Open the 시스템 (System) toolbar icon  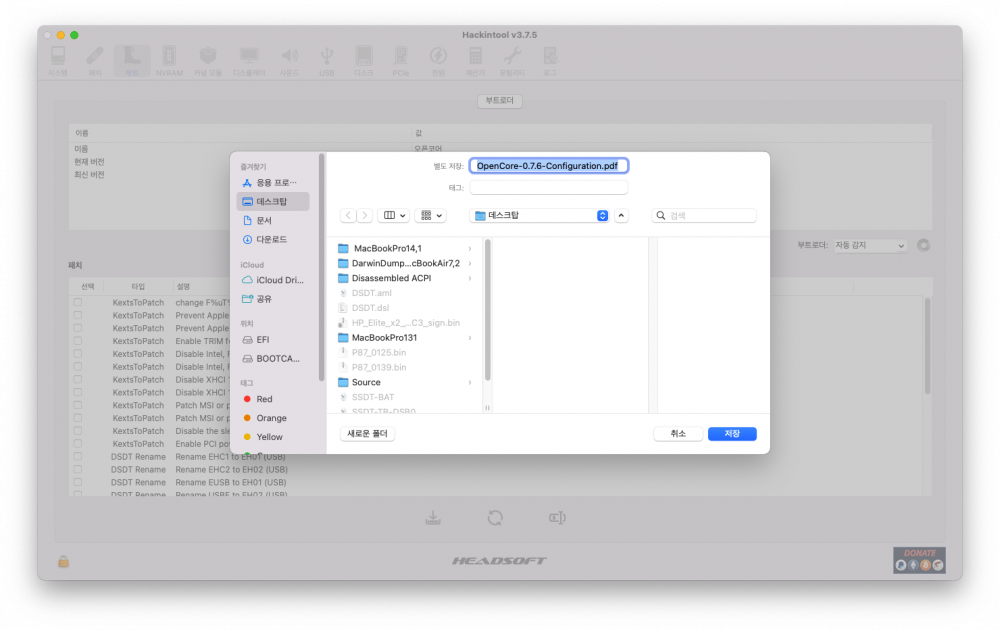(x=58, y=61)
